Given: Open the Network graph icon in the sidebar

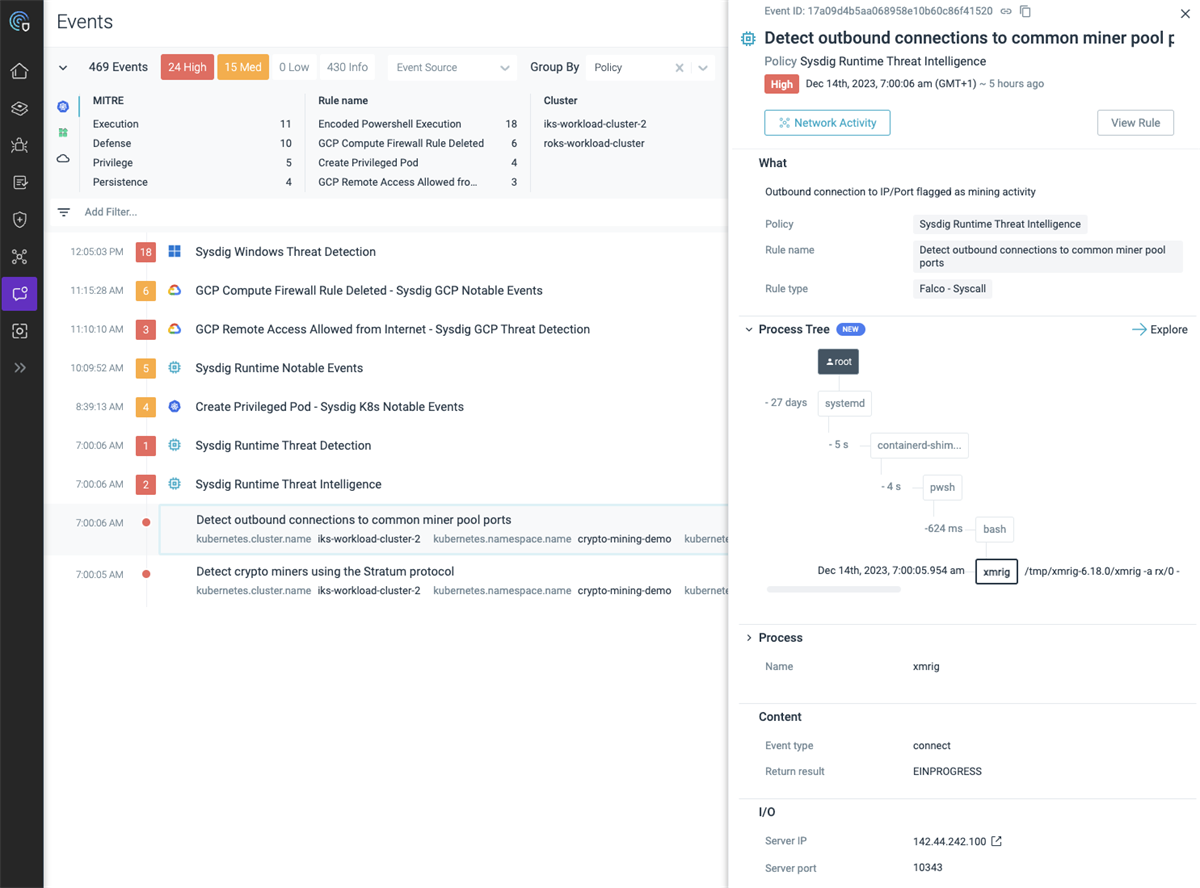Looking at the screenshot, I should (x=20, y=257).
